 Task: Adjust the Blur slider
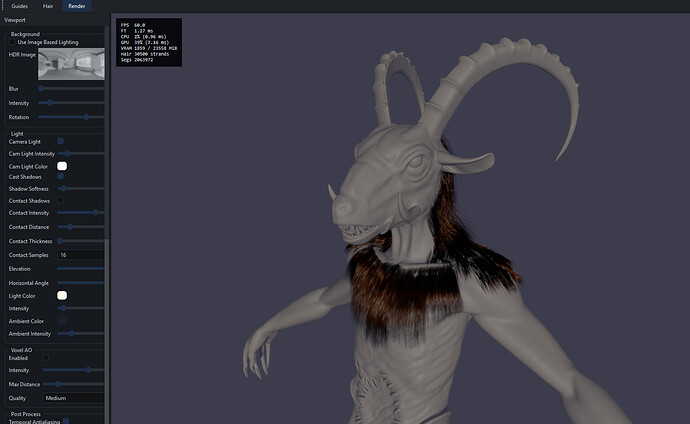click(71, 88)
